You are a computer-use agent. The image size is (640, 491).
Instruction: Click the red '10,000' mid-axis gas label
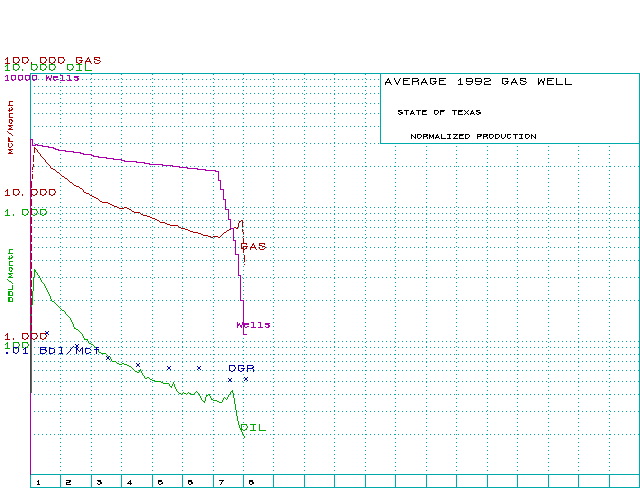30,191
